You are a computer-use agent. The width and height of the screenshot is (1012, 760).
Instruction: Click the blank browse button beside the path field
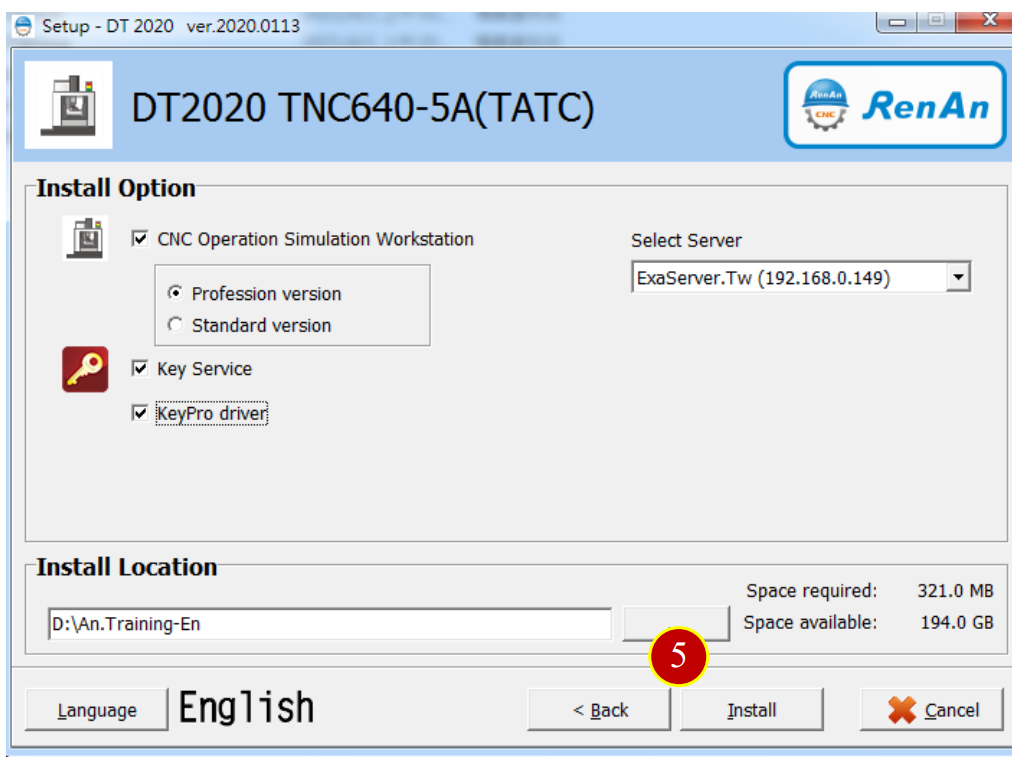[676, 623]
